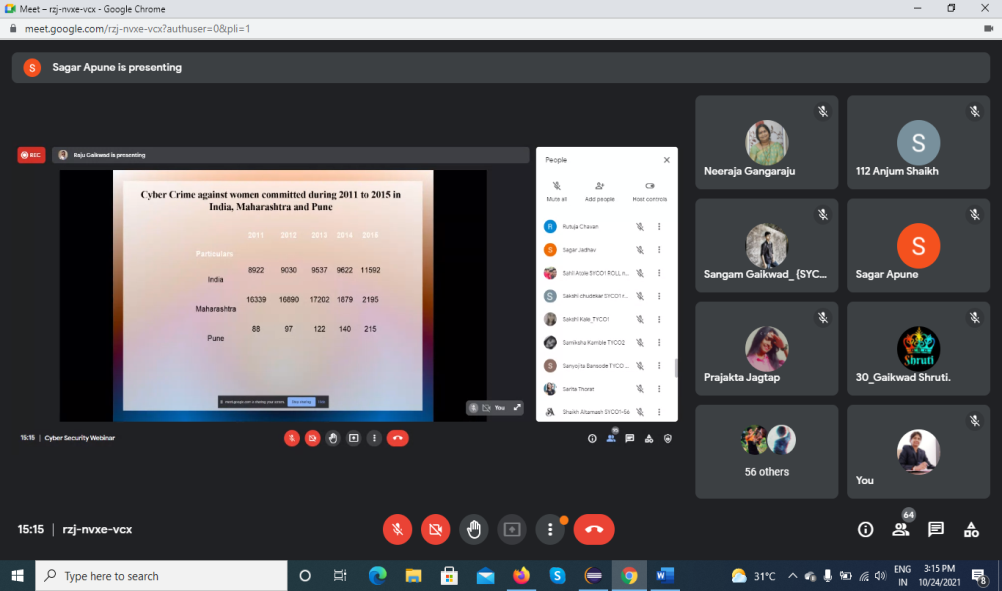Image resolution: width=1002 pixels, height=591 pixels.
Task: Select Add people in the People panel
Action: point(599,186)
